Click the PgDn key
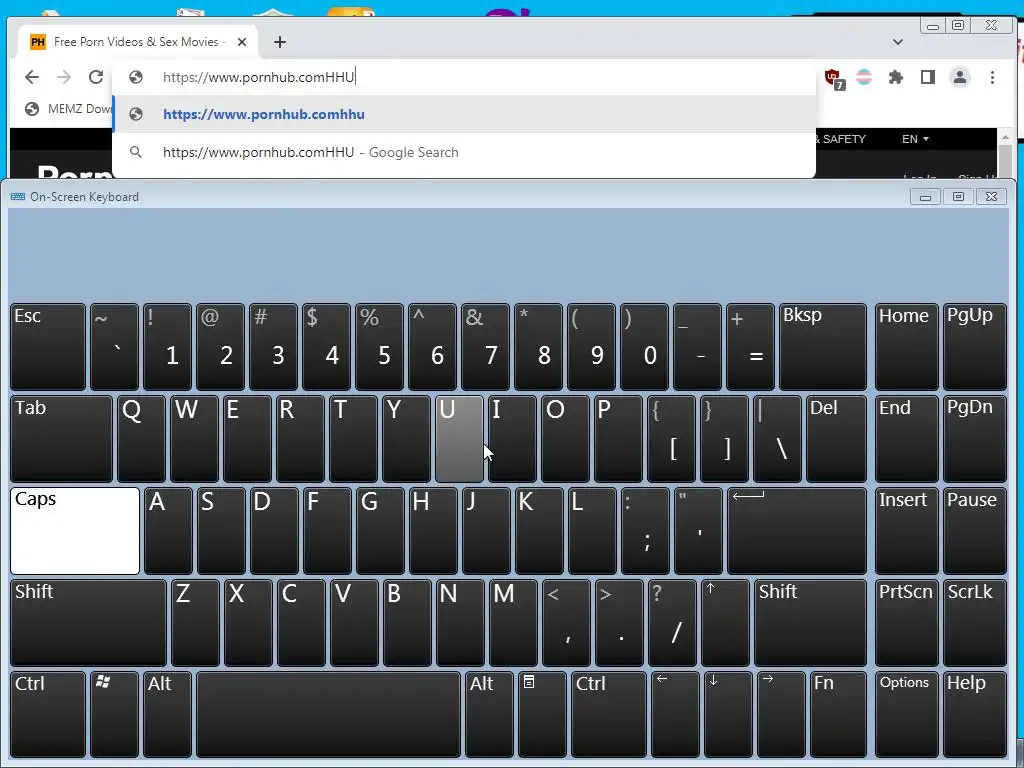Screen dimensions: 1024x768 [x=974, y=438]
